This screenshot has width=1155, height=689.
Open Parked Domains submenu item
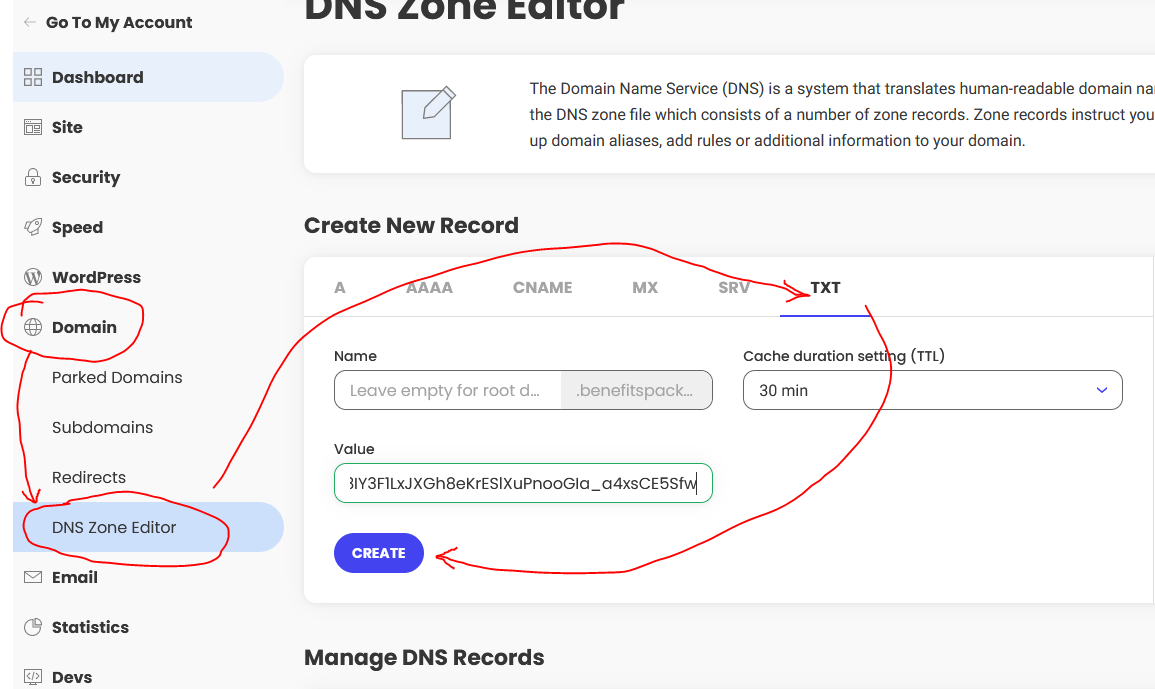tap(117, 377)
